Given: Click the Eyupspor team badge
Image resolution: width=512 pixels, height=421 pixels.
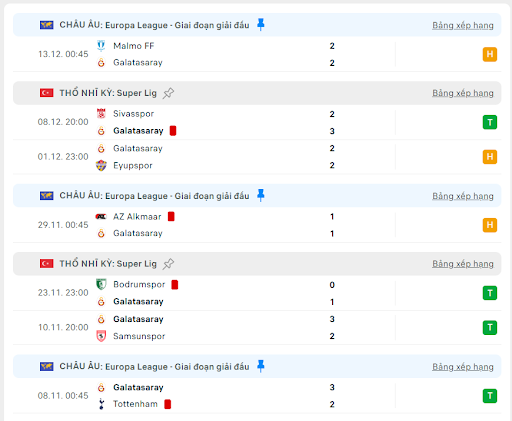Looking at the screenshot, I should coord(101,165).
